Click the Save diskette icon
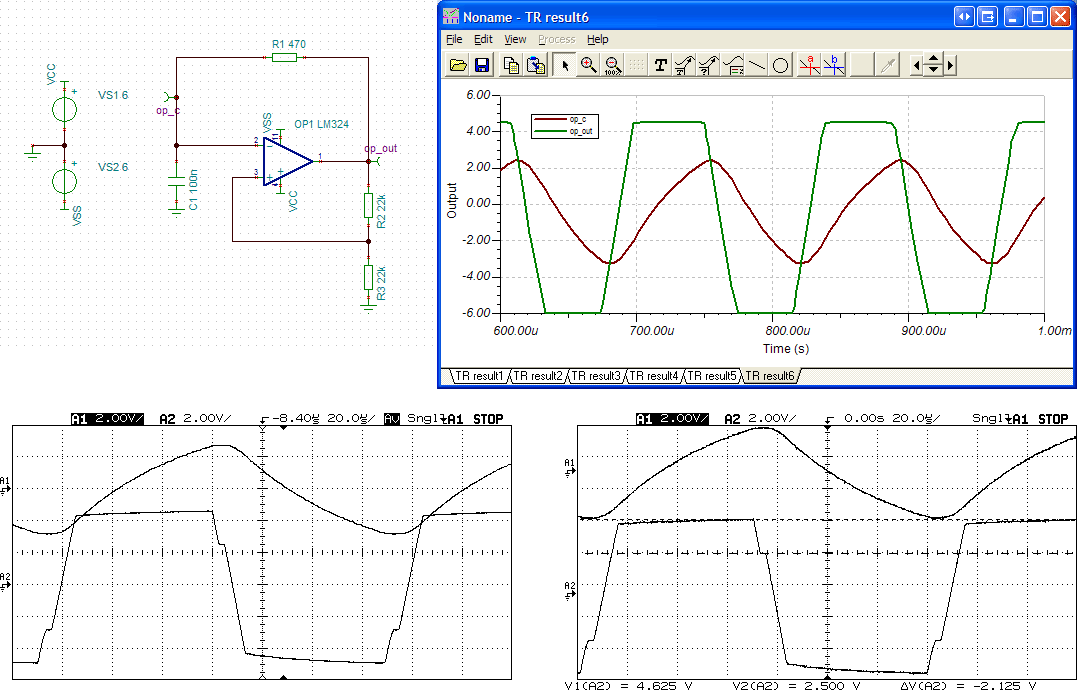The width and height of the screenshot is (1077, 693). [x=481, y=65]
